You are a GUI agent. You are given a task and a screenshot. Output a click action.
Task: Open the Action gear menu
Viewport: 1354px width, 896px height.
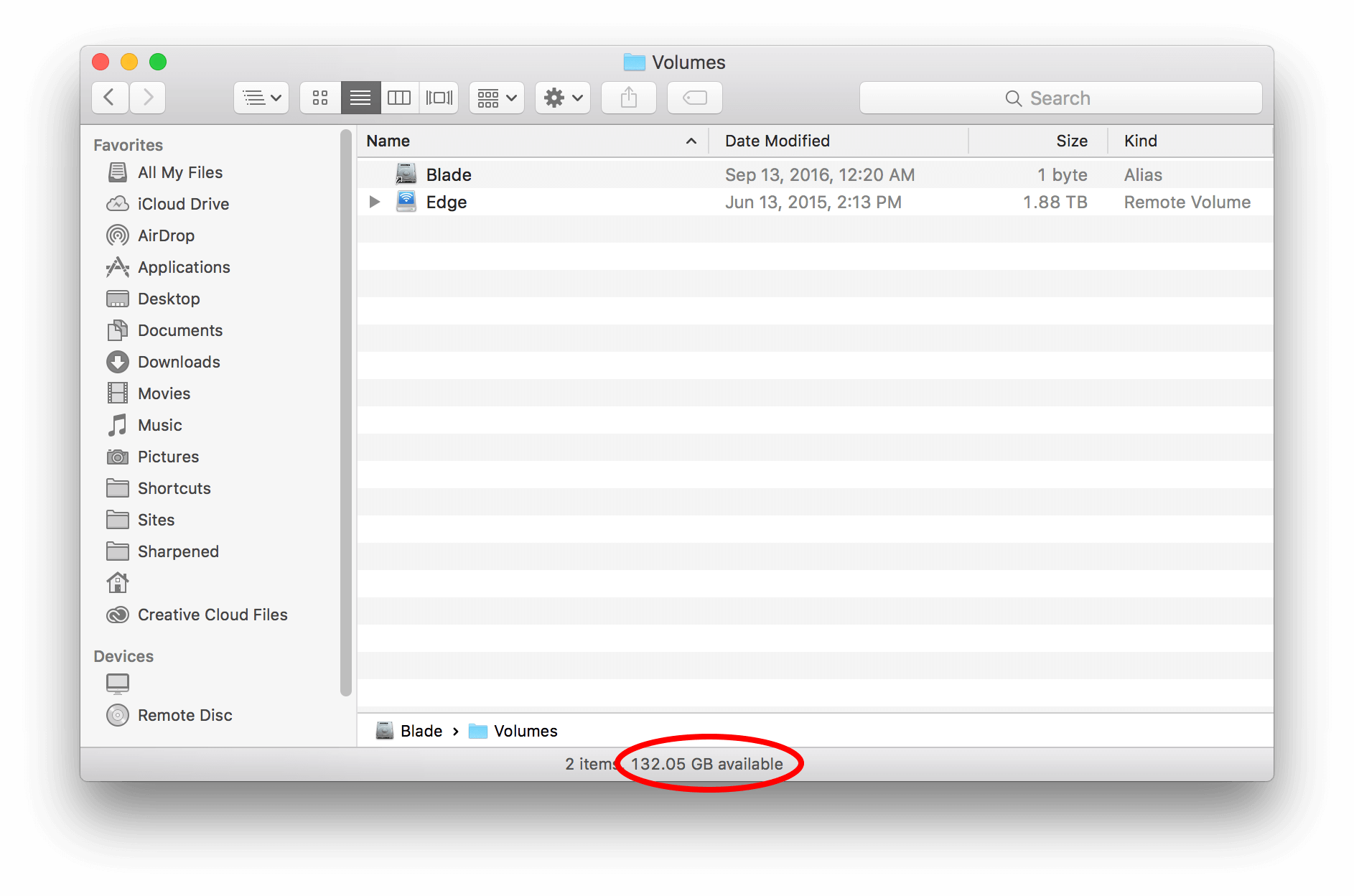563,98
